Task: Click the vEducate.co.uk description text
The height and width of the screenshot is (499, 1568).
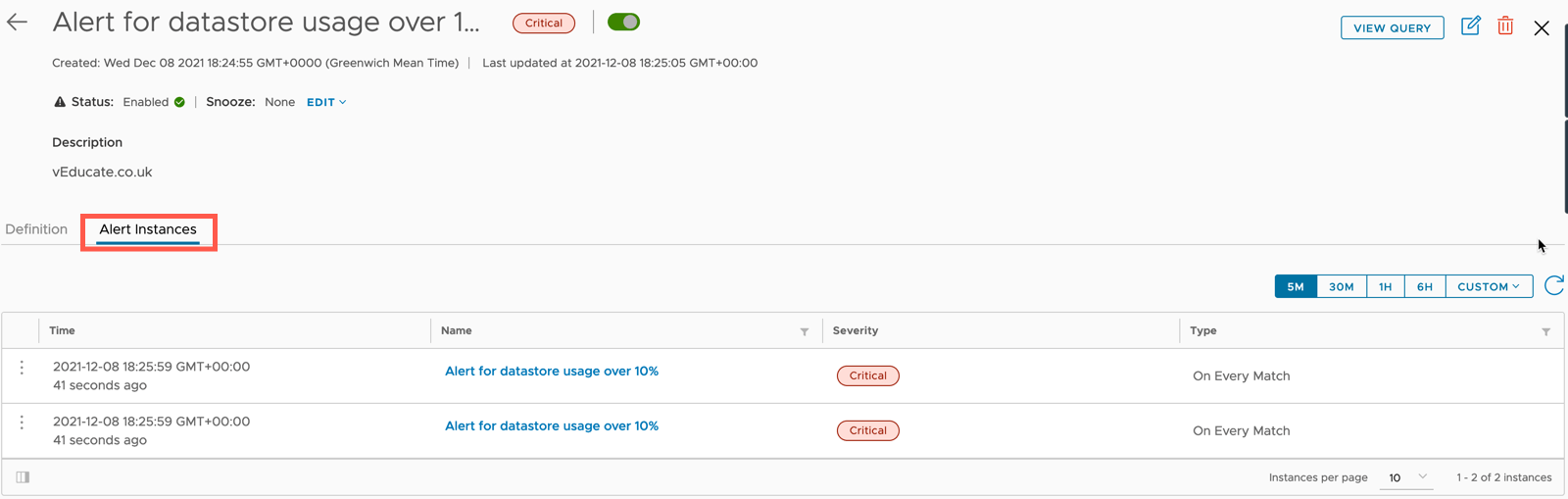Action: 102,172
